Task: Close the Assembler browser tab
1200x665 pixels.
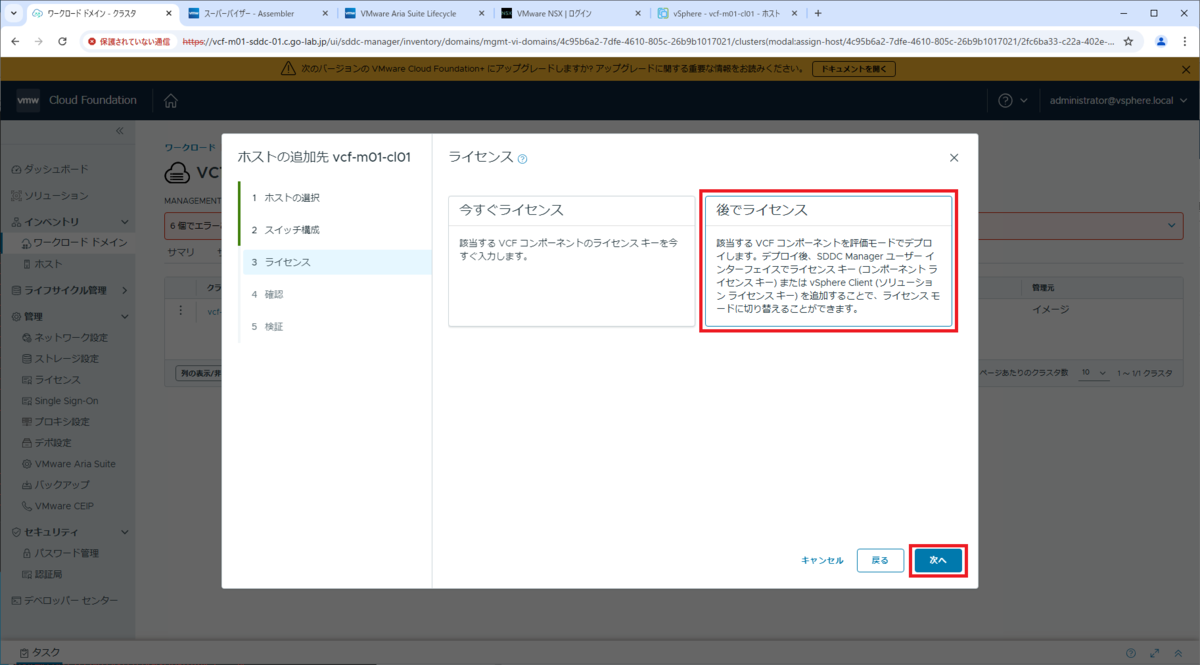Action: 326,13
